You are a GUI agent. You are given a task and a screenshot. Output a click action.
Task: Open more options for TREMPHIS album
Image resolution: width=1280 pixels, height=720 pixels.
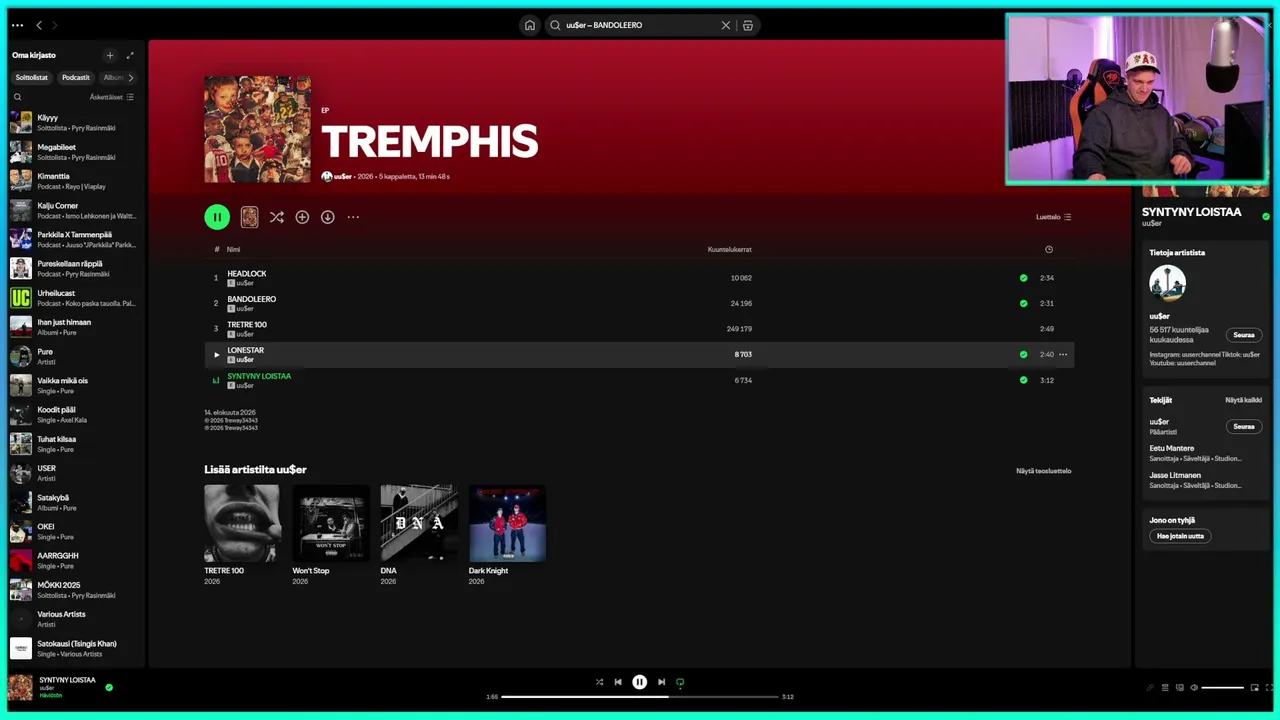[x=353, y=217]
